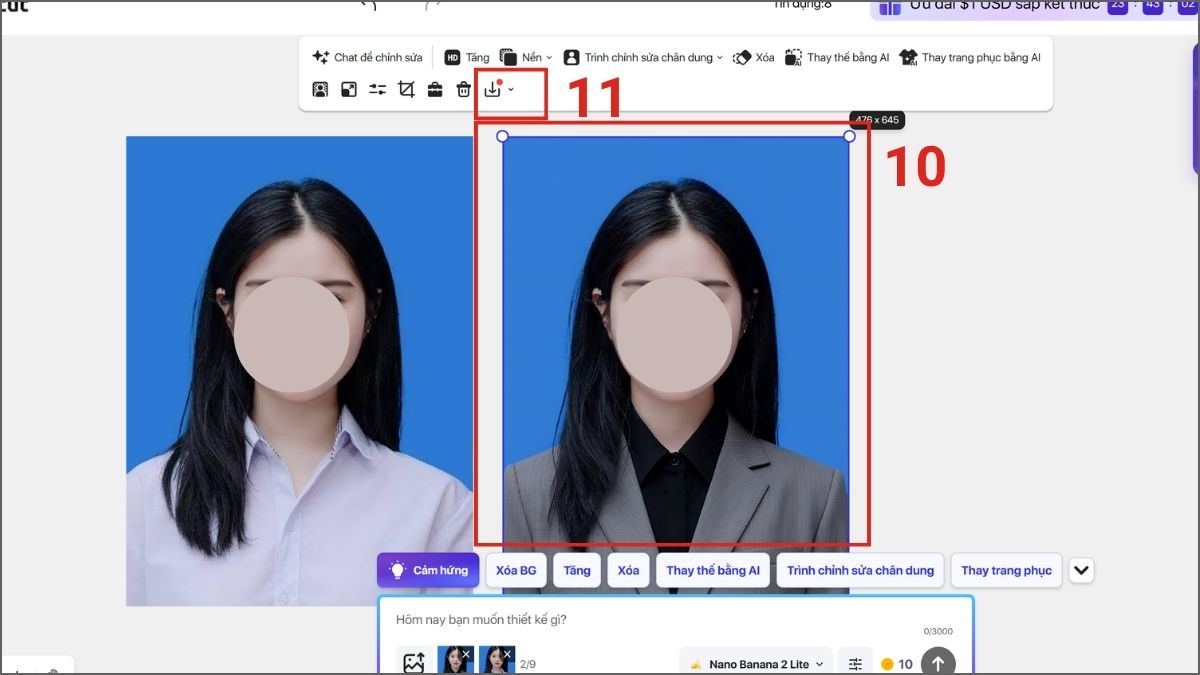Click the download icon in toolbar
This screenshot has width=1200, height=675.
coord(493,90)
